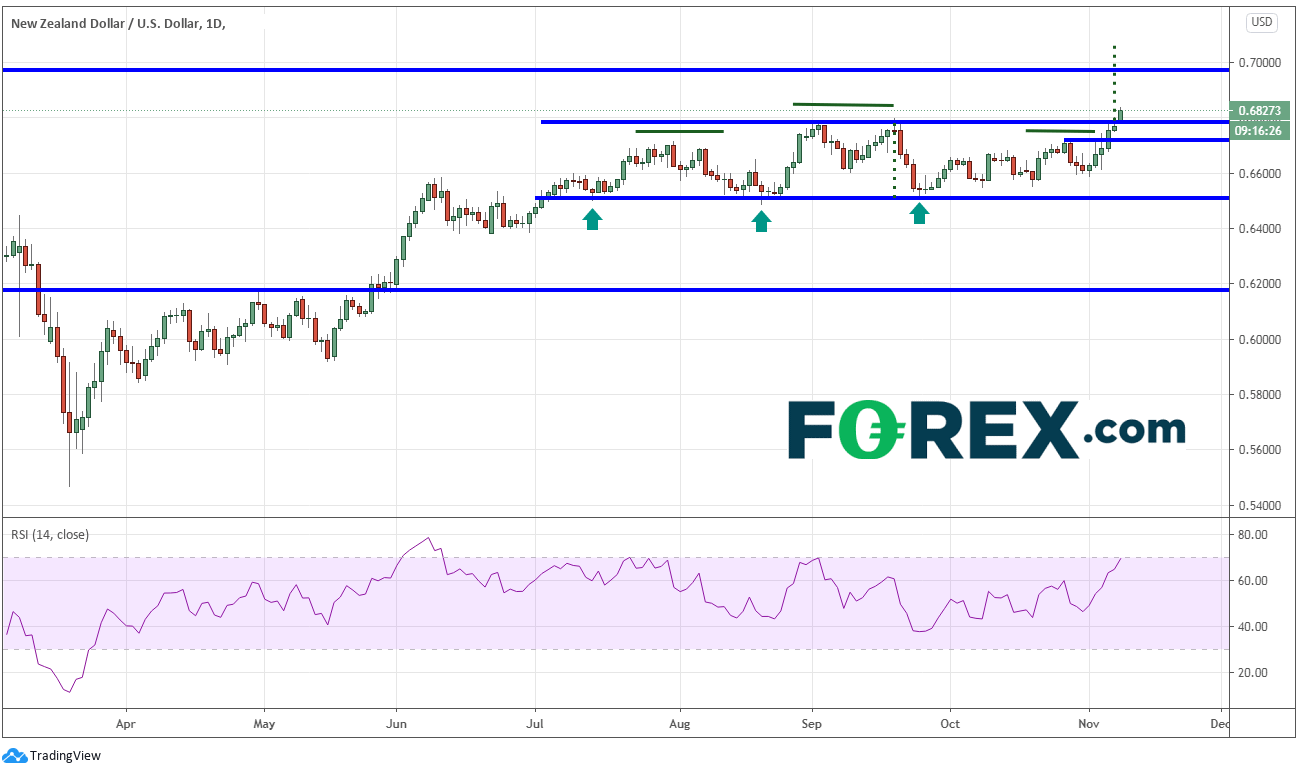
Task: Click the third teal up arrow near late September
Action: pos(919,212)
